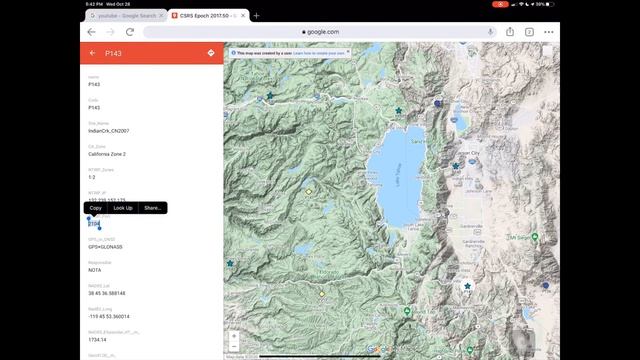Select the blue circle marker northeast of Lake Tahoe
The width and height of the screenshot is (640, 360).
tap(438, 104)
